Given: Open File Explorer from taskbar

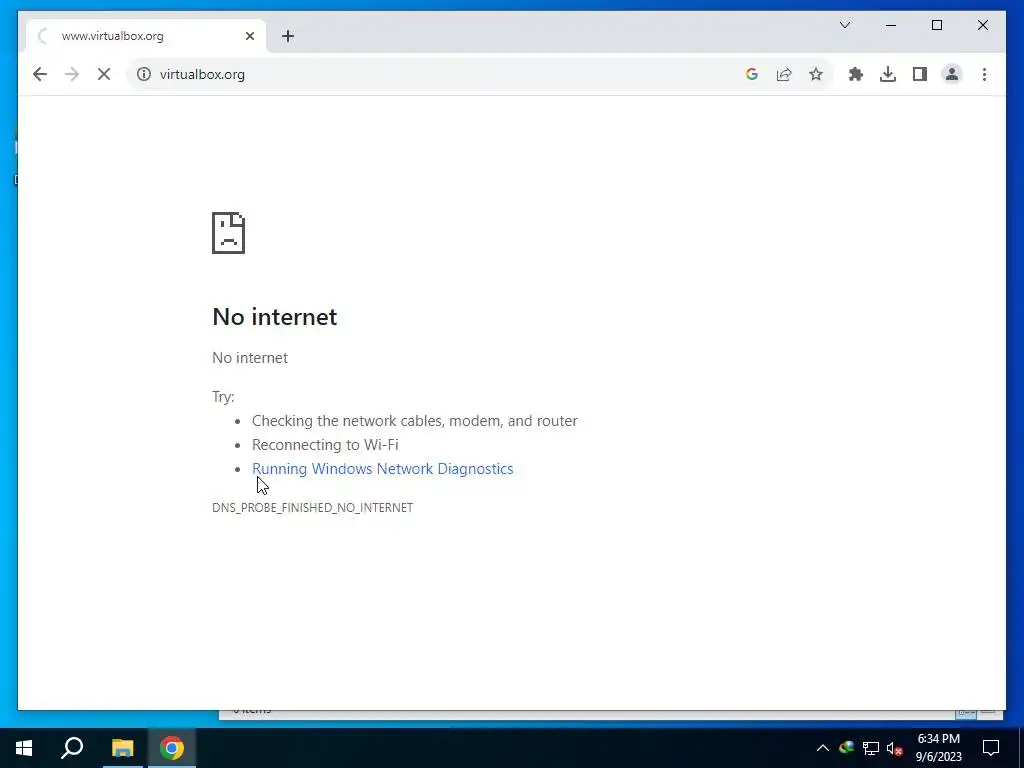Looking at the screenshot, I should pyautogui.click(x=122, y=748).
